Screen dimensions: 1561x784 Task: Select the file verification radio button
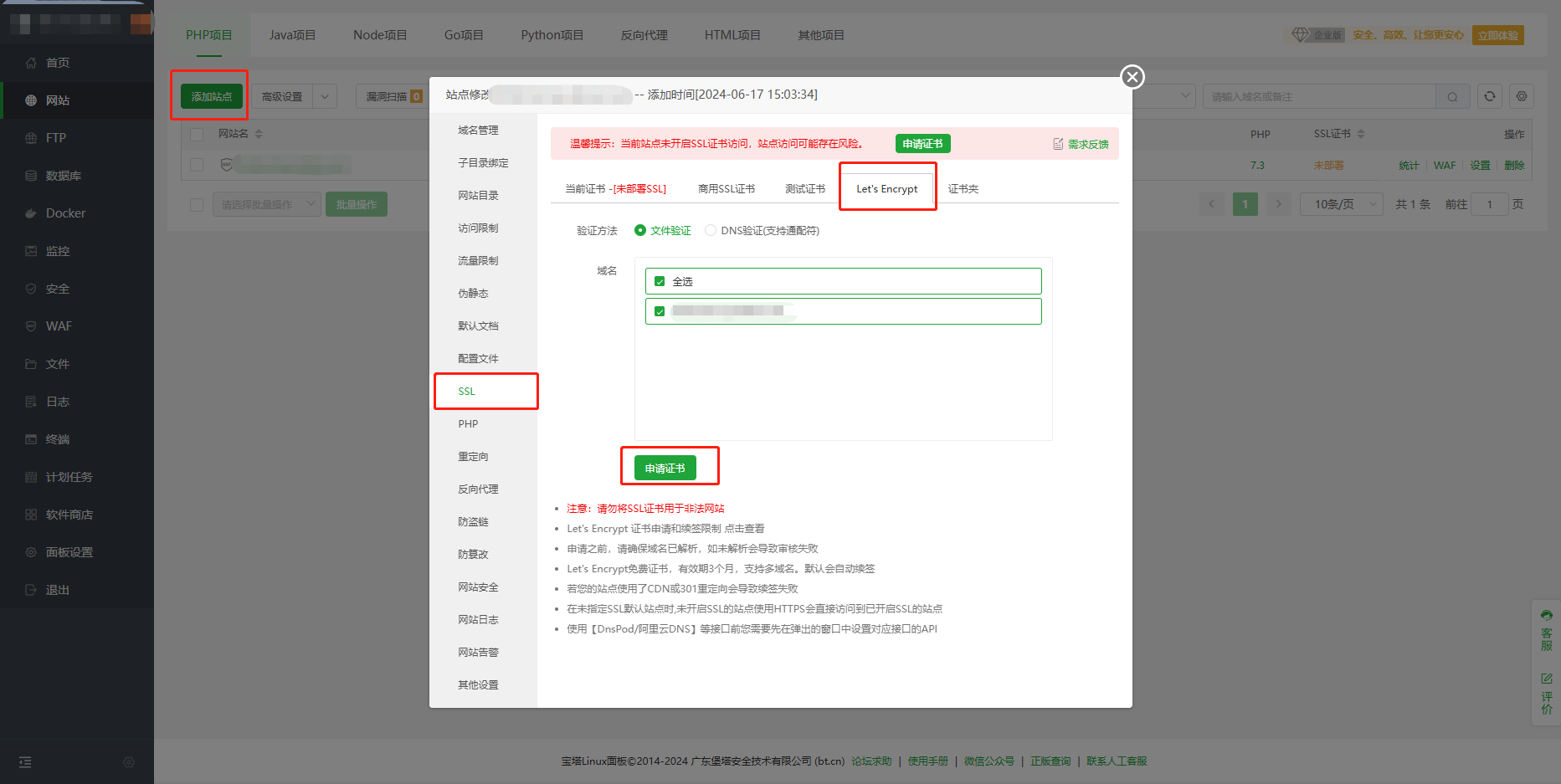pos(640,231)
